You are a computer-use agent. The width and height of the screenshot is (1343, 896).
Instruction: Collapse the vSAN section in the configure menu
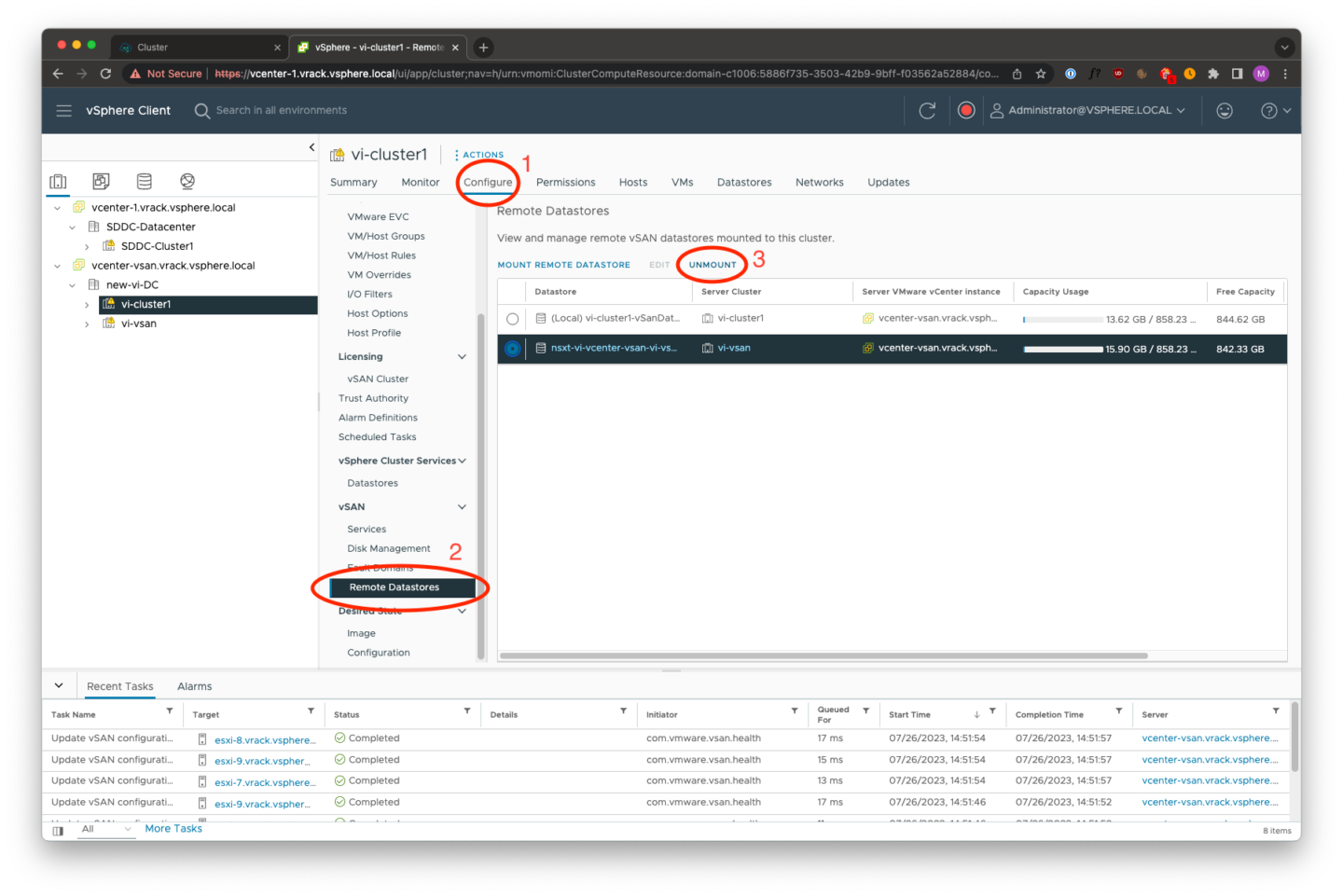[x=461, y=506]
